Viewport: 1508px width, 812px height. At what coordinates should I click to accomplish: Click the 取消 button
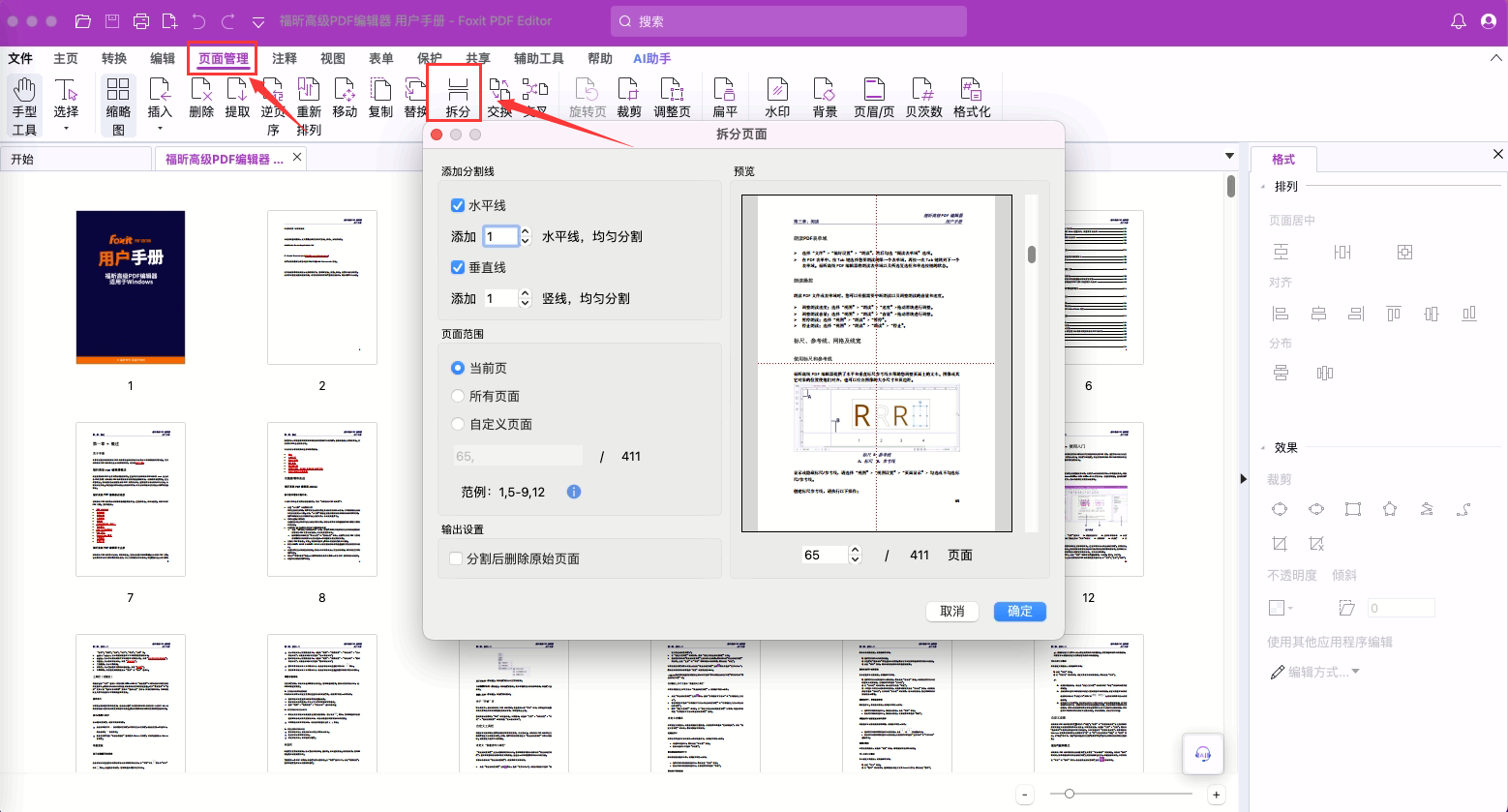(952, 611)
